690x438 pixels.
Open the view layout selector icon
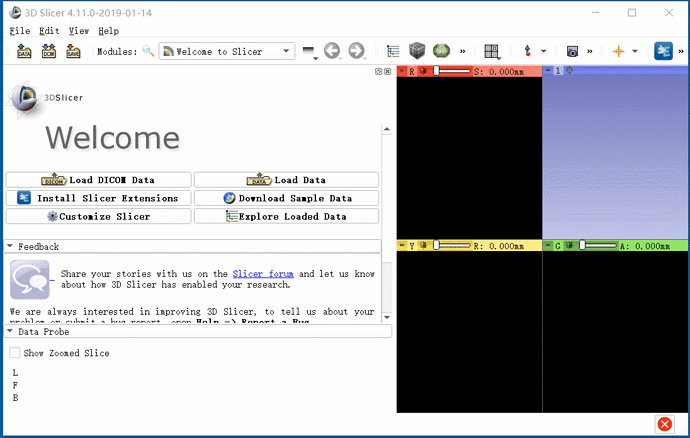(x=492, y=52)
